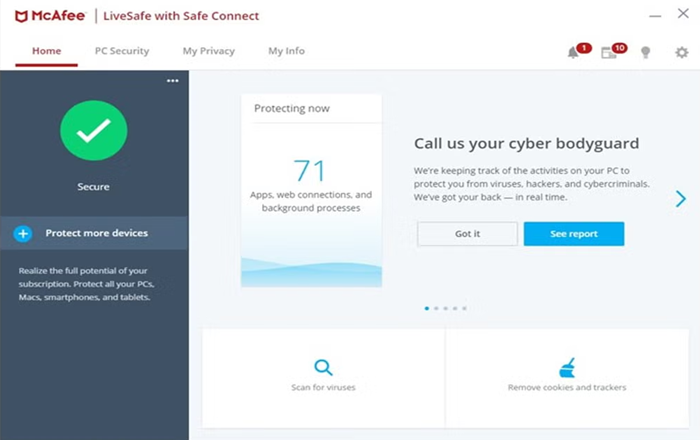
Task: Switch to the Home tab
Action: pyautogui.click(x=46, y=51)
